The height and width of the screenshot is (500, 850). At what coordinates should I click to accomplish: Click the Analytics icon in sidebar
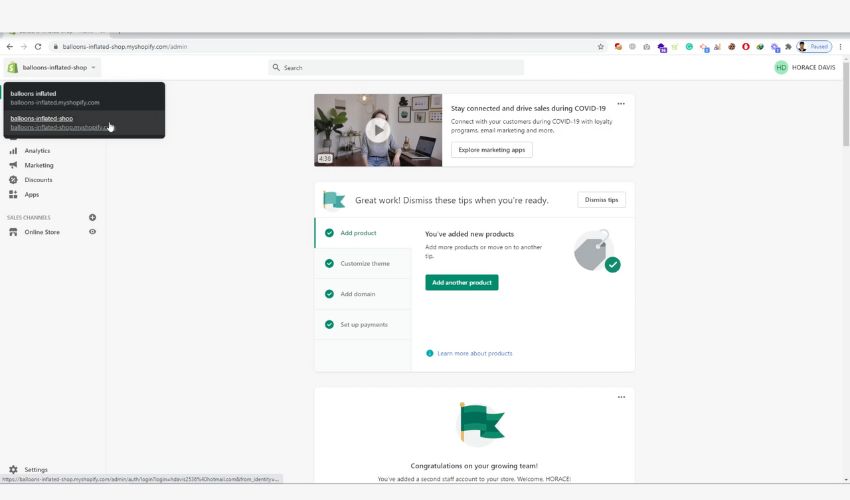pyautogui.click(x=13, y=151)
